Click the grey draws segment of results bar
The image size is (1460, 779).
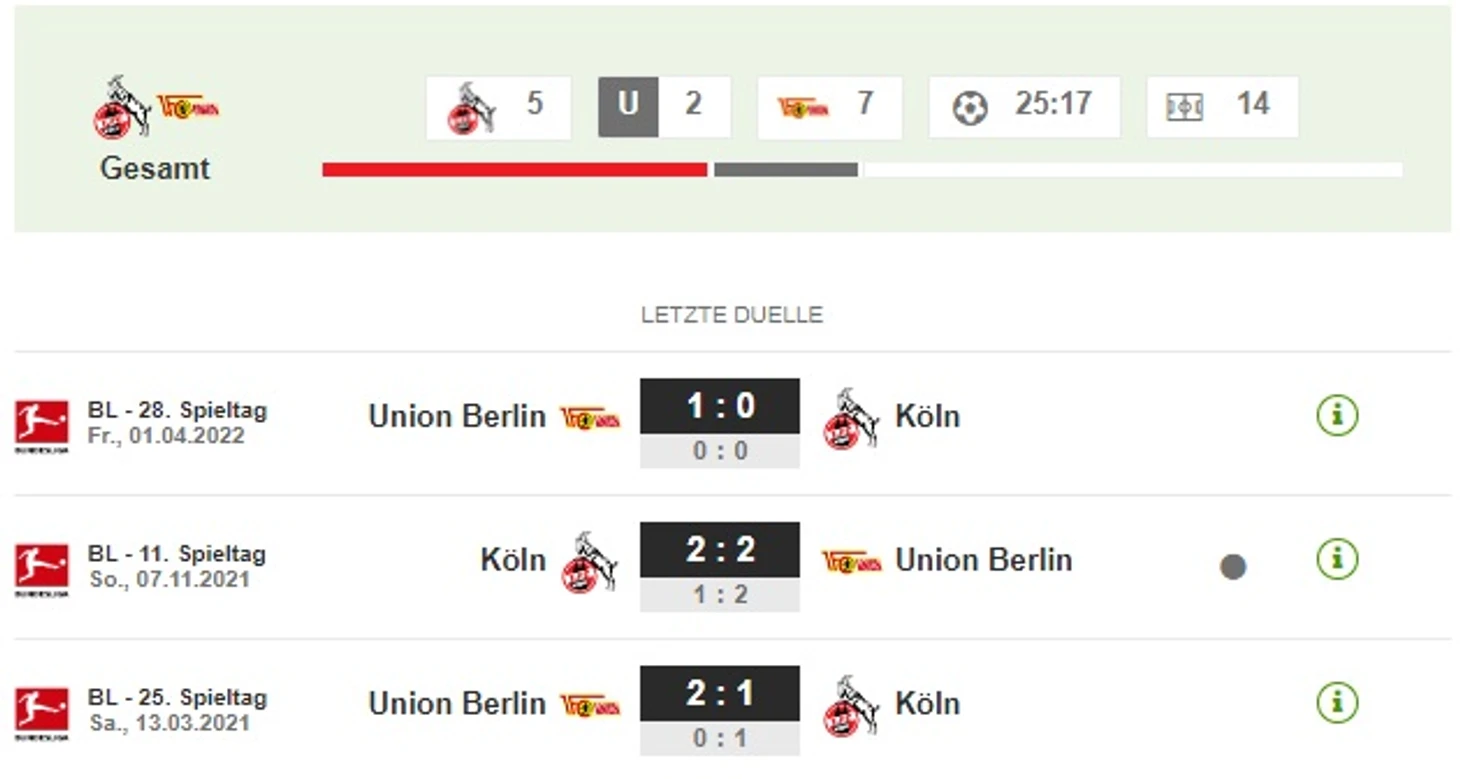tap(786, 170)
